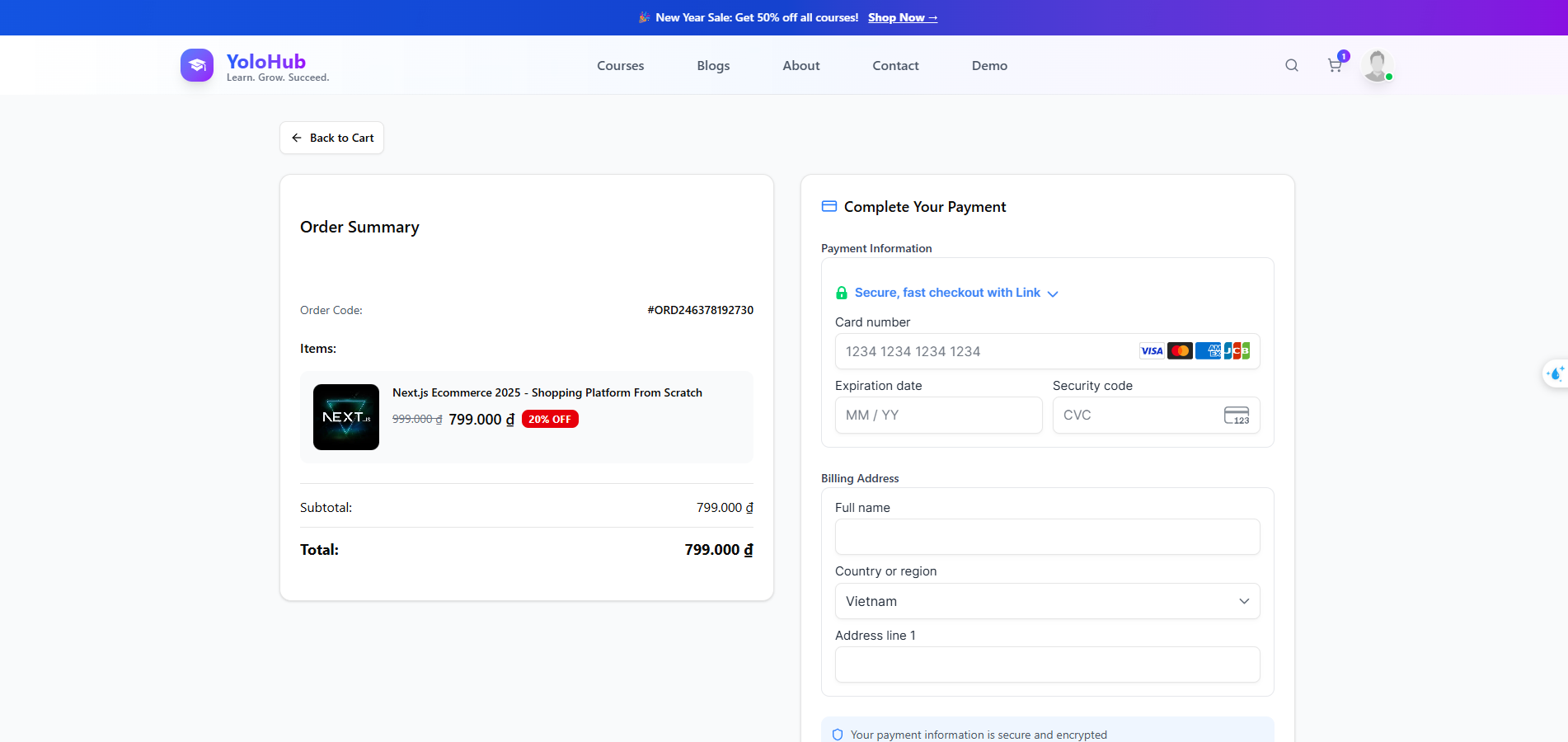Go to the Blogs page

(x=713, y=66)
